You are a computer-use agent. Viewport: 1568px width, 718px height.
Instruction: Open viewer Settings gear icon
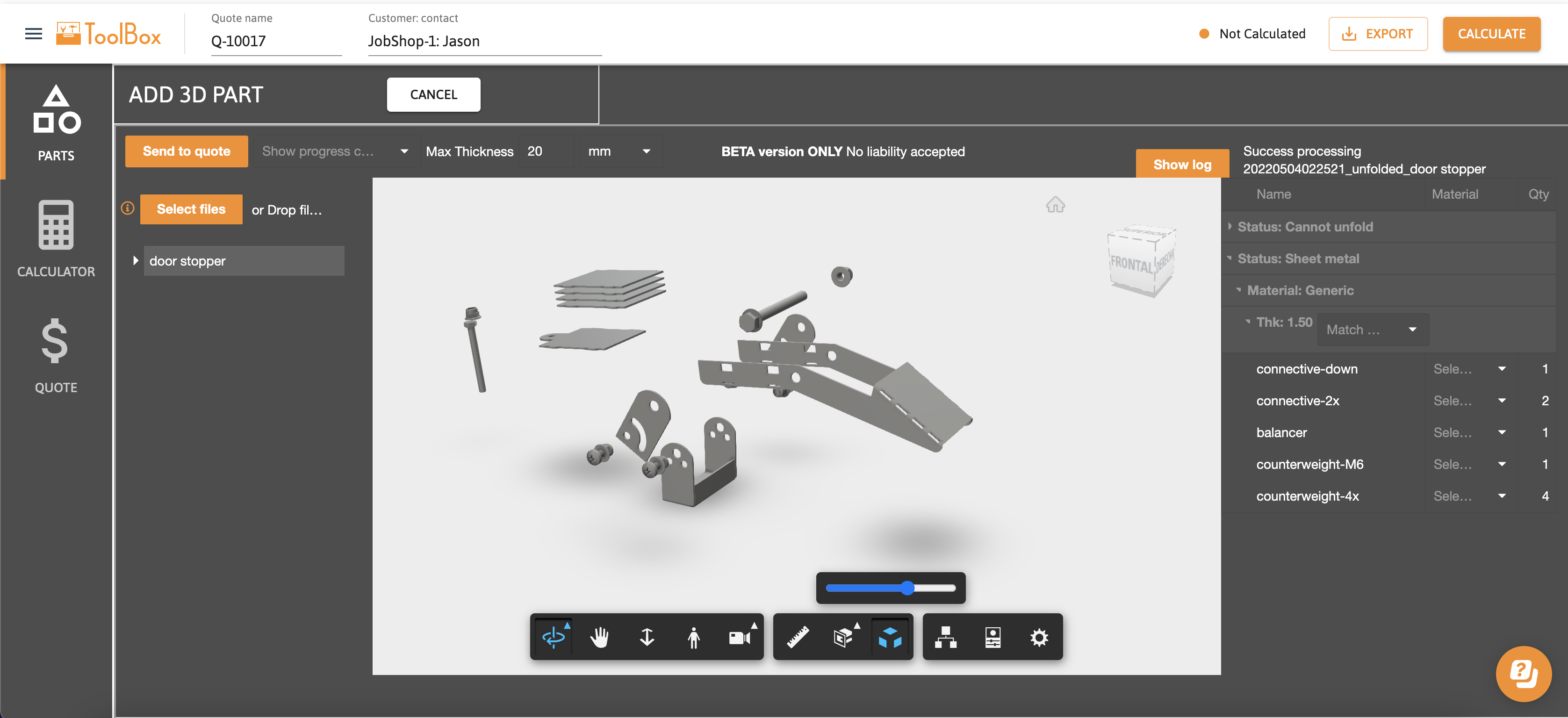(1039, 637)
